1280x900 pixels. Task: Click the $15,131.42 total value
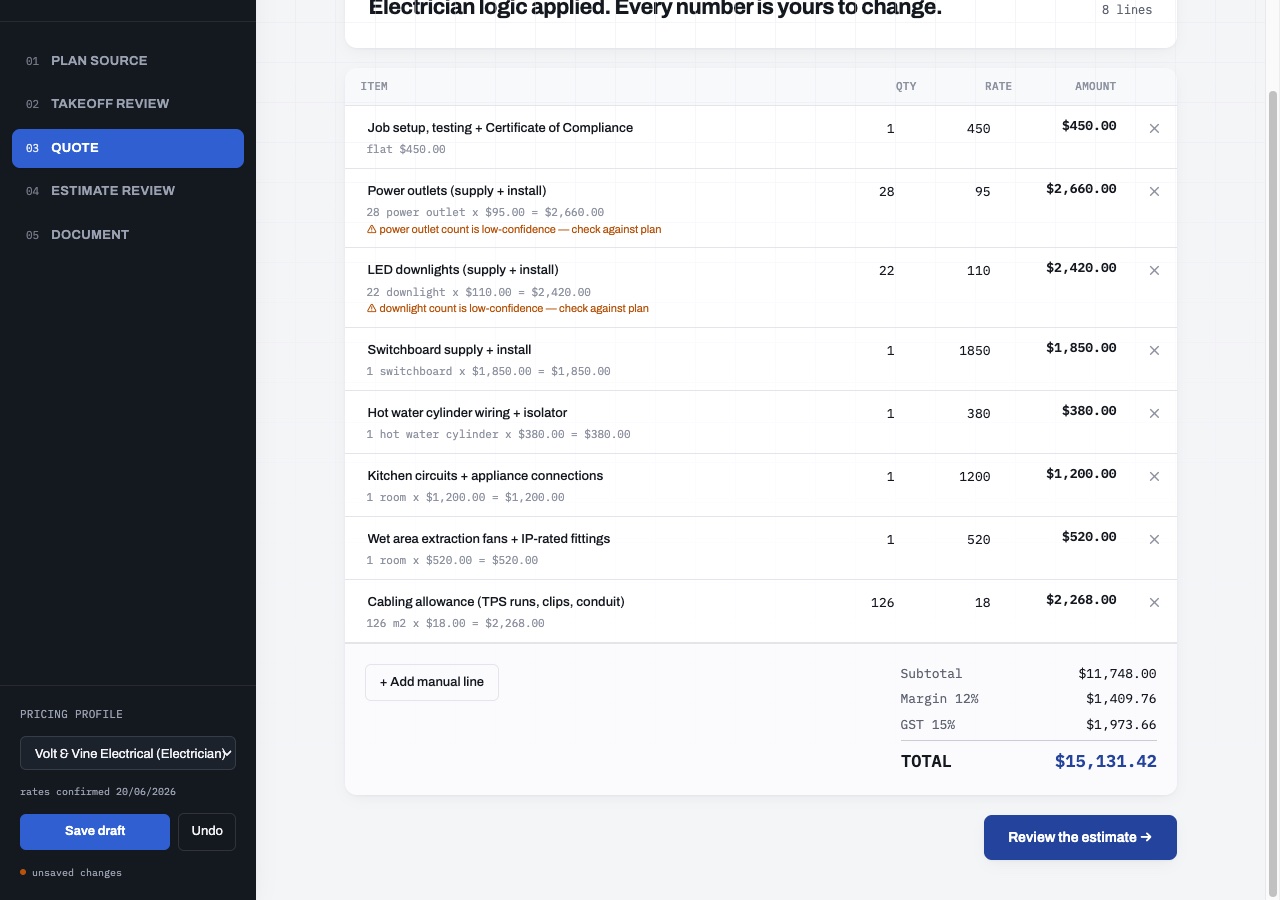[1105, 762]
